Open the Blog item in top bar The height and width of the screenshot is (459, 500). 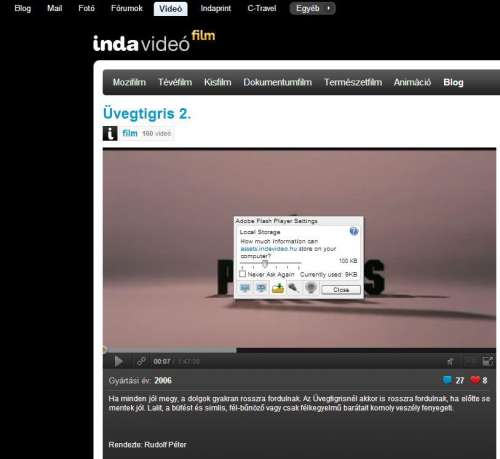[23, 8]
